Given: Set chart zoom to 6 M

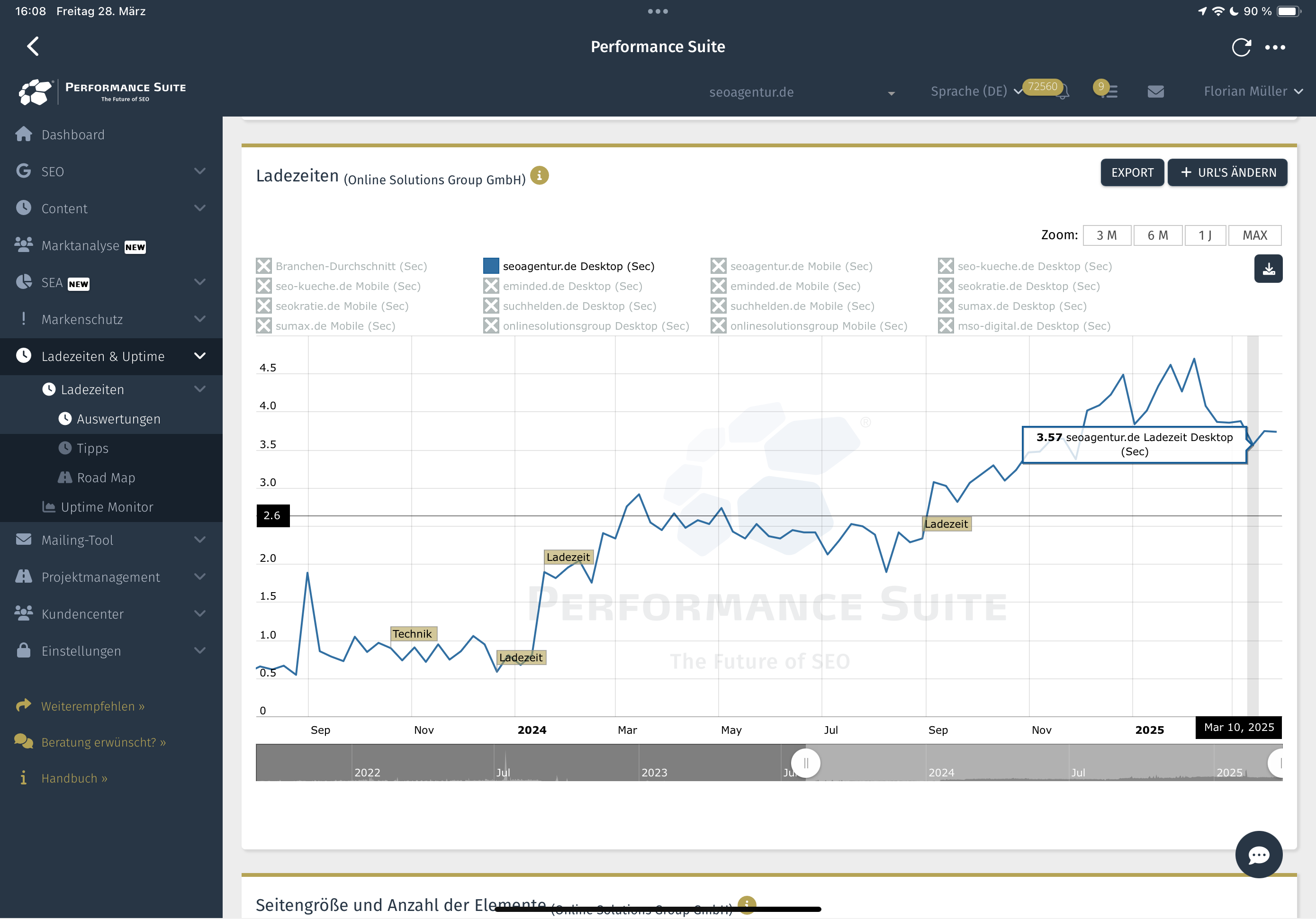Looking at the screenshot, I should [1158, 235].
